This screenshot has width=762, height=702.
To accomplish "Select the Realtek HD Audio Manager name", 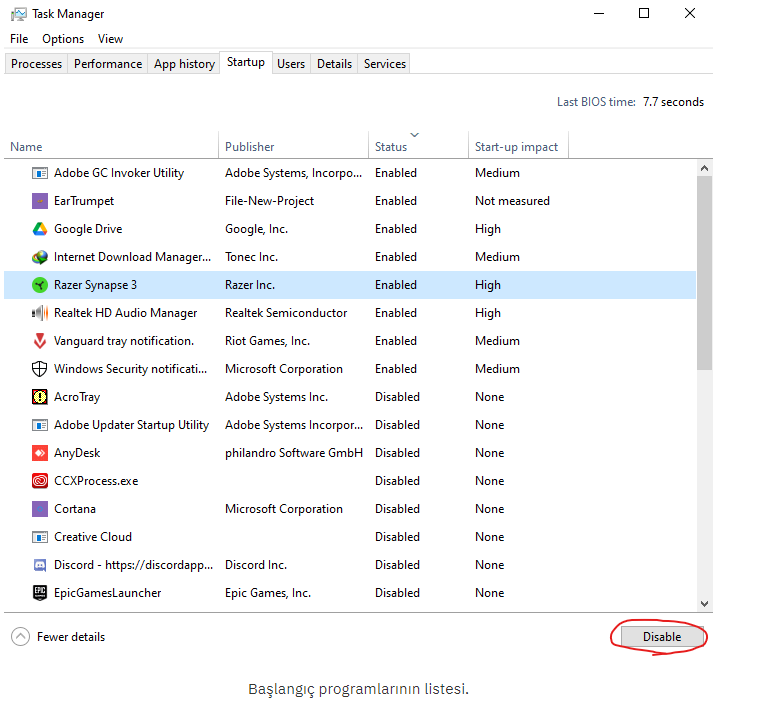I will point(125,313).
